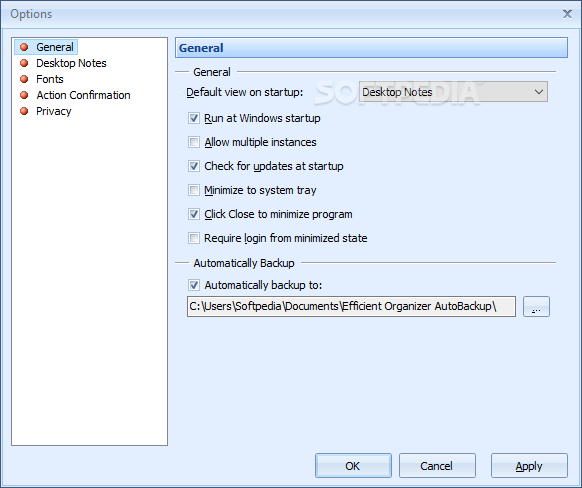Enable Minimize to system tray
This screenshot has width=582, height=488.
tap(194, 190)
